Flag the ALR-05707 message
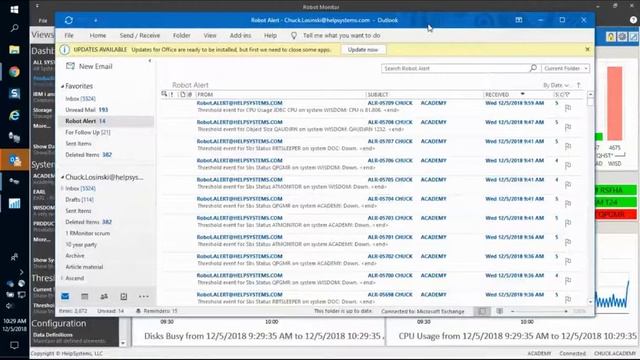 568,147
